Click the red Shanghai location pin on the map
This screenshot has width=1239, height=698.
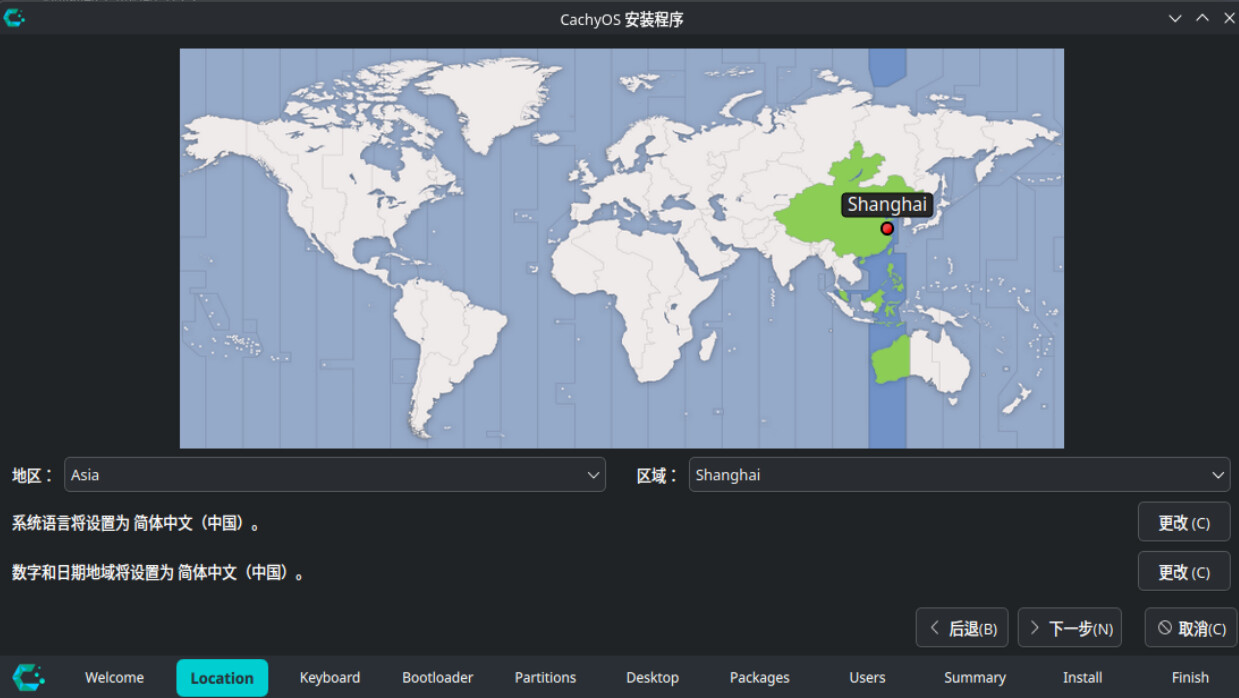click(887, 229)
